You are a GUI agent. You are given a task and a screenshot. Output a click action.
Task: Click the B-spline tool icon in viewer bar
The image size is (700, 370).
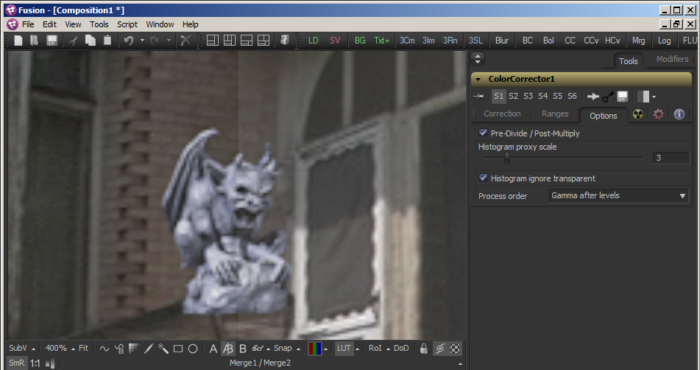[119, 349]
